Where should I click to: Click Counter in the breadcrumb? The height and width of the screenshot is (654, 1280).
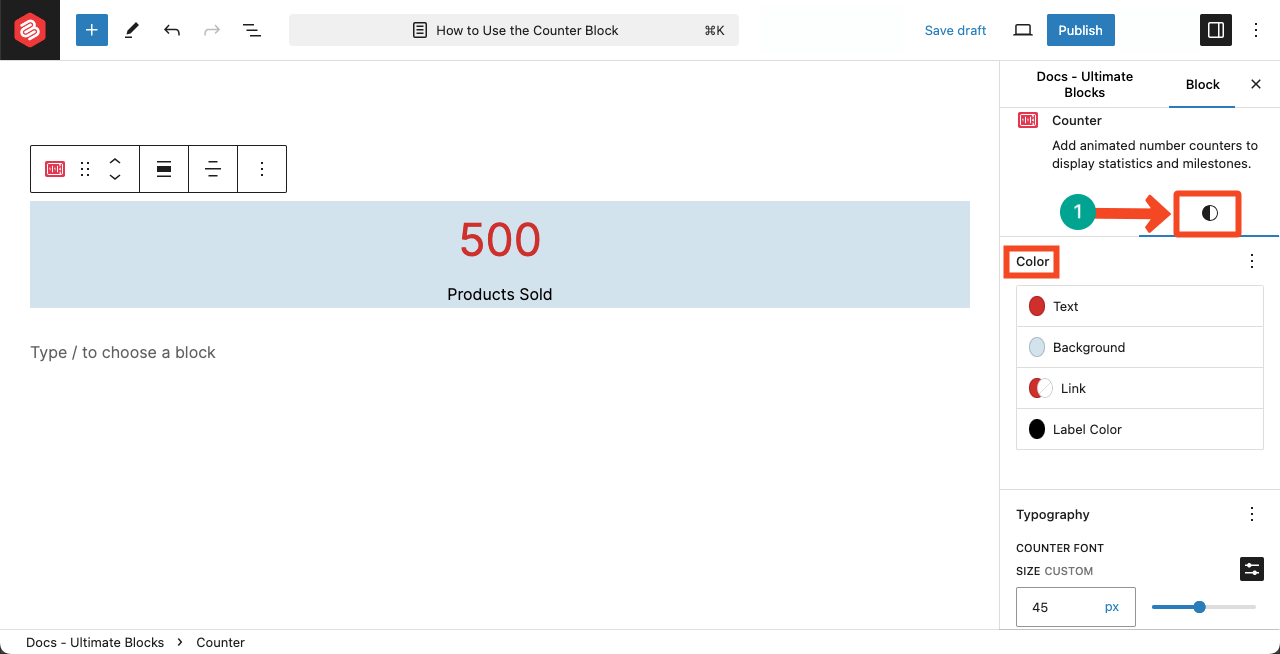(x=220, y=642)
